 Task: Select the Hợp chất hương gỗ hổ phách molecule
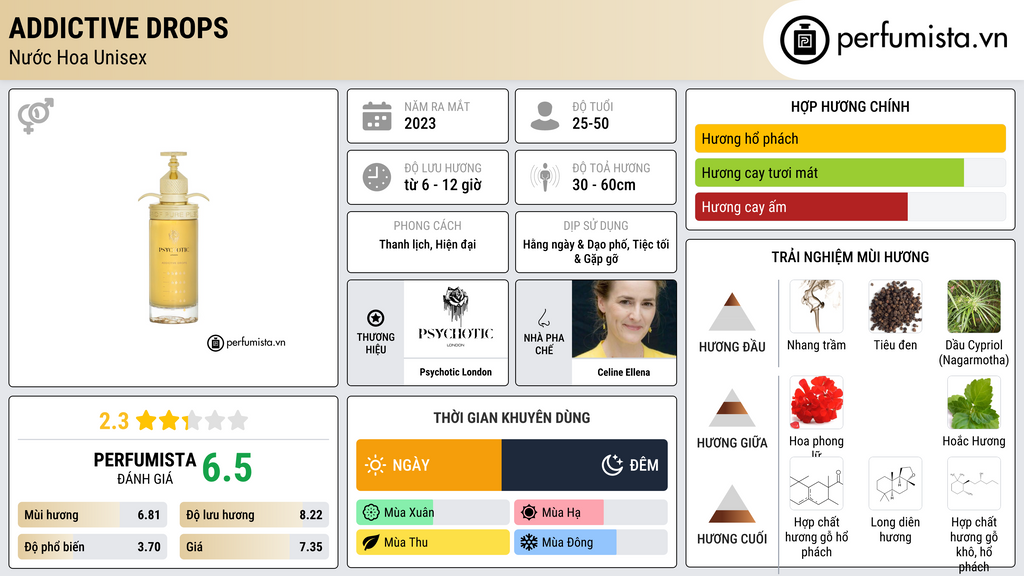pos(816,483)
